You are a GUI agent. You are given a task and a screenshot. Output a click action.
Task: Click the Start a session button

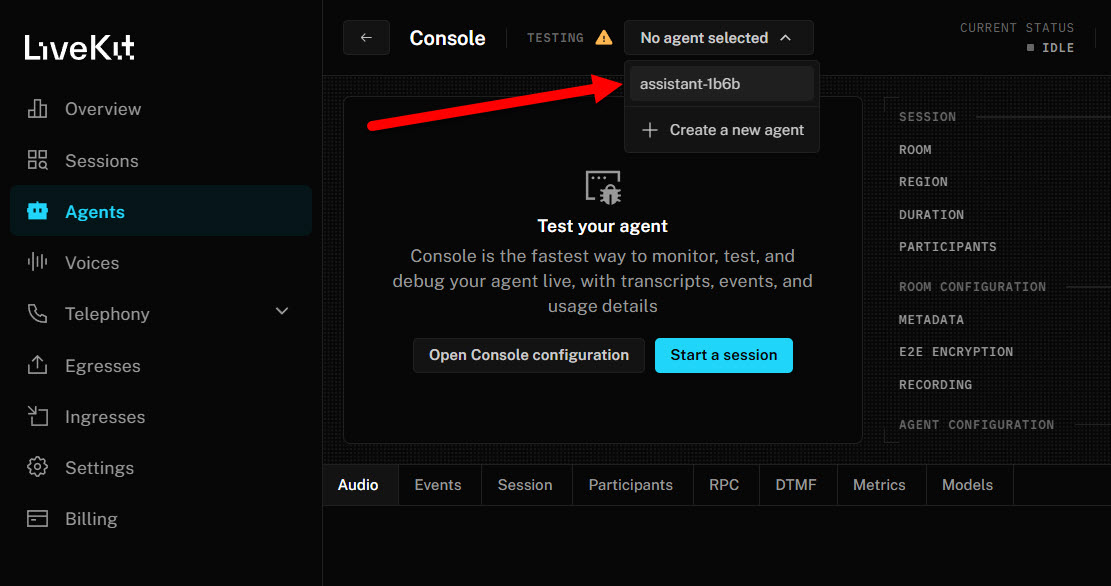tap(723, 355)
